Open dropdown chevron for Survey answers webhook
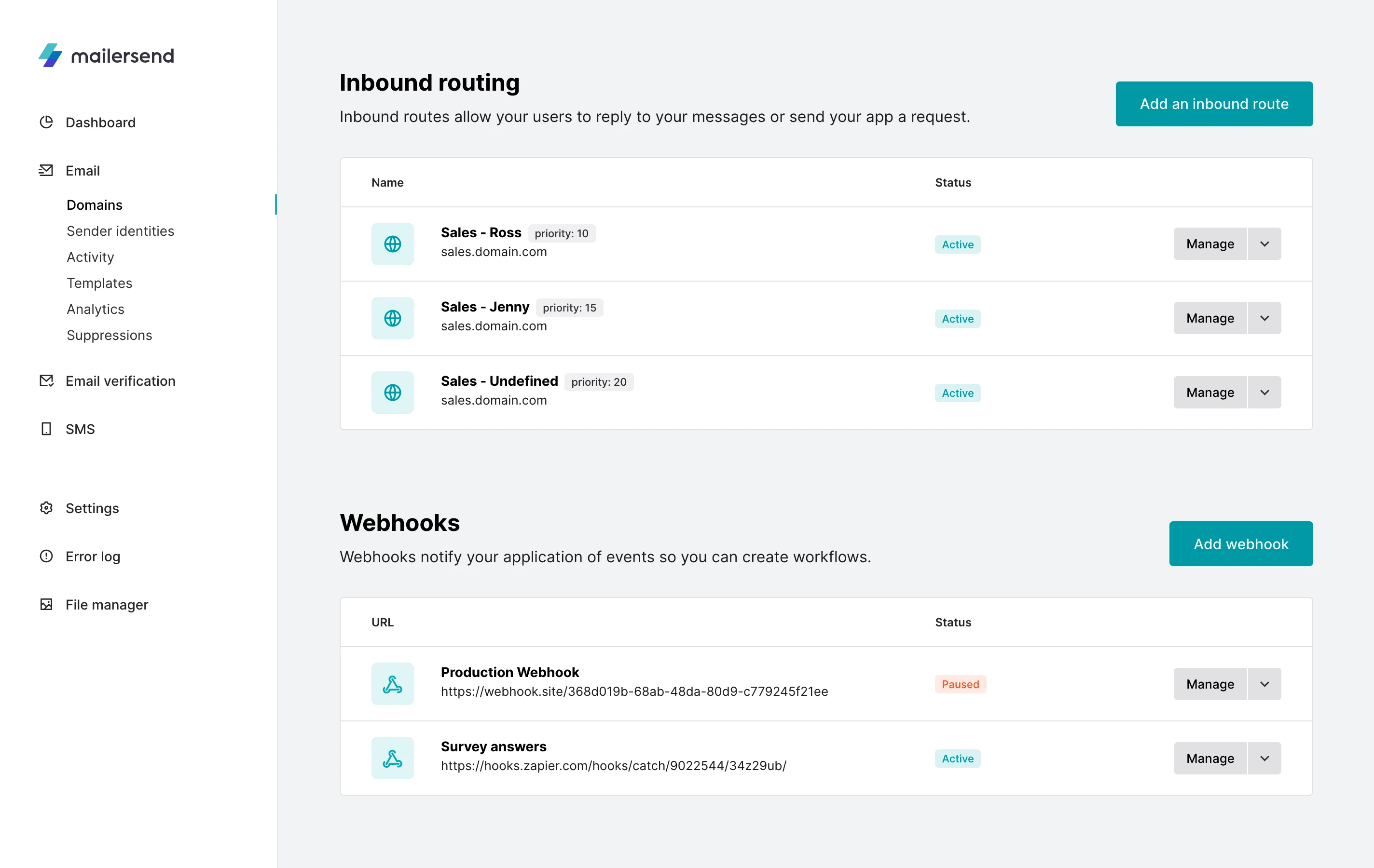This screenshot has width=1374, height=868. pos(1264,758)
